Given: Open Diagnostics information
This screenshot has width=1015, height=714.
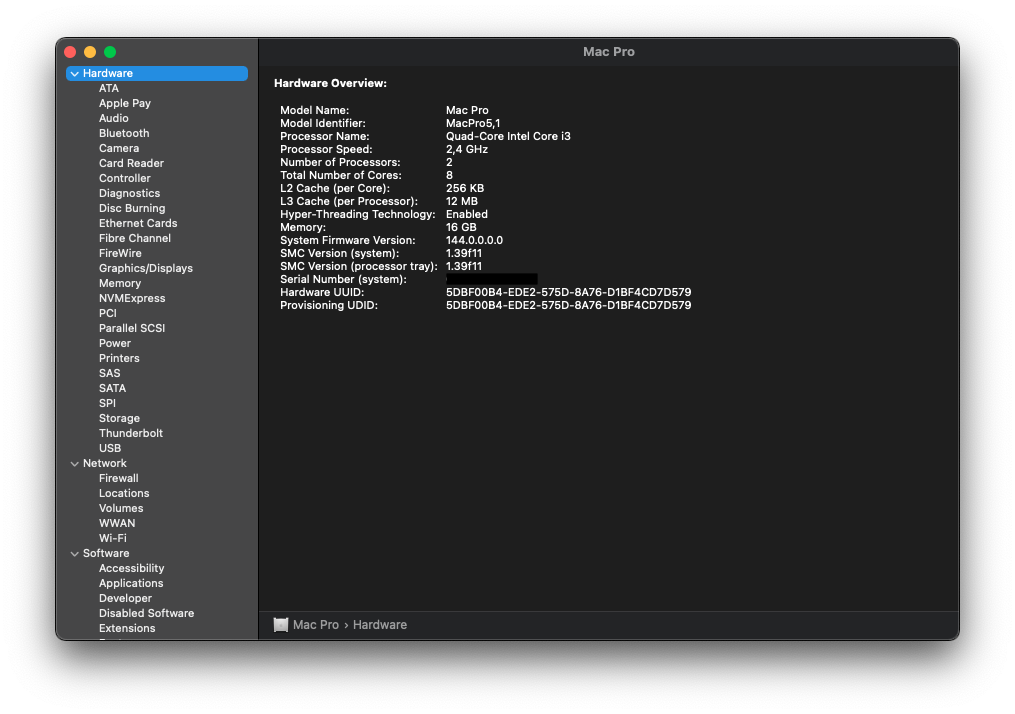Looking at the screenshot, I should point(129,193).
